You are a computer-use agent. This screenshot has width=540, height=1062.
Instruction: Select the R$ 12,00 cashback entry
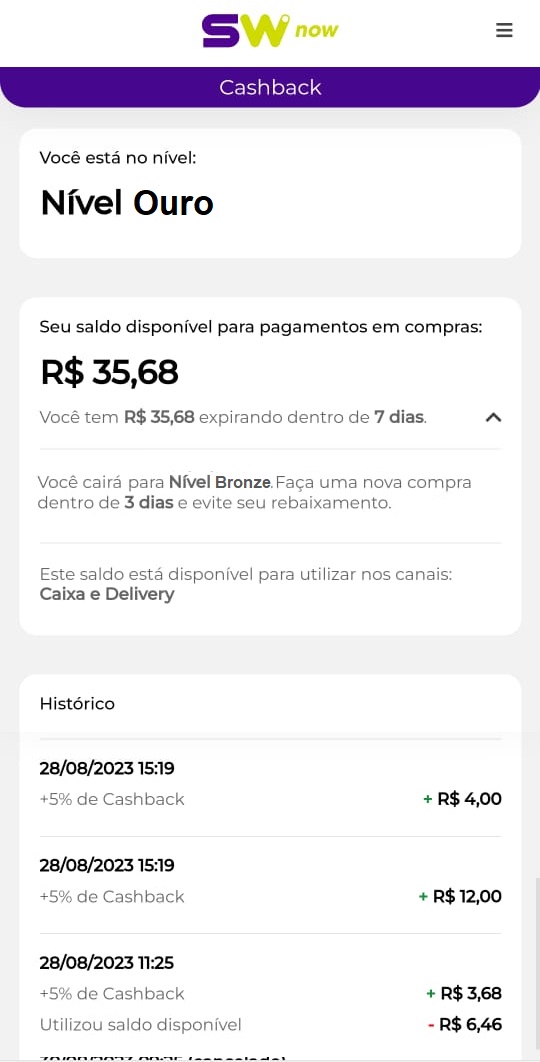tap(270, 883)
